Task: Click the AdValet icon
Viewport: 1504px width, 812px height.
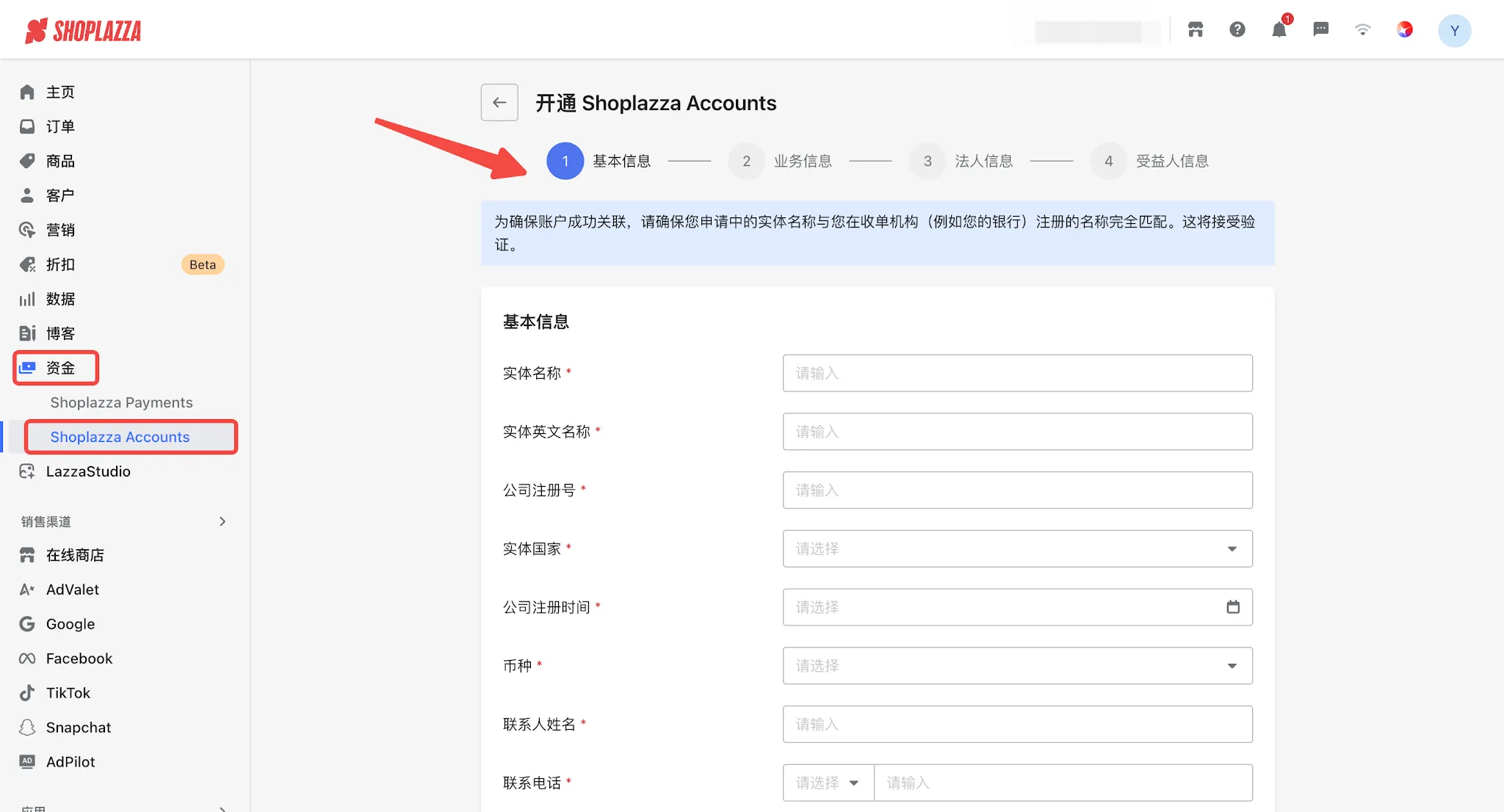Action: click(27, 590)
